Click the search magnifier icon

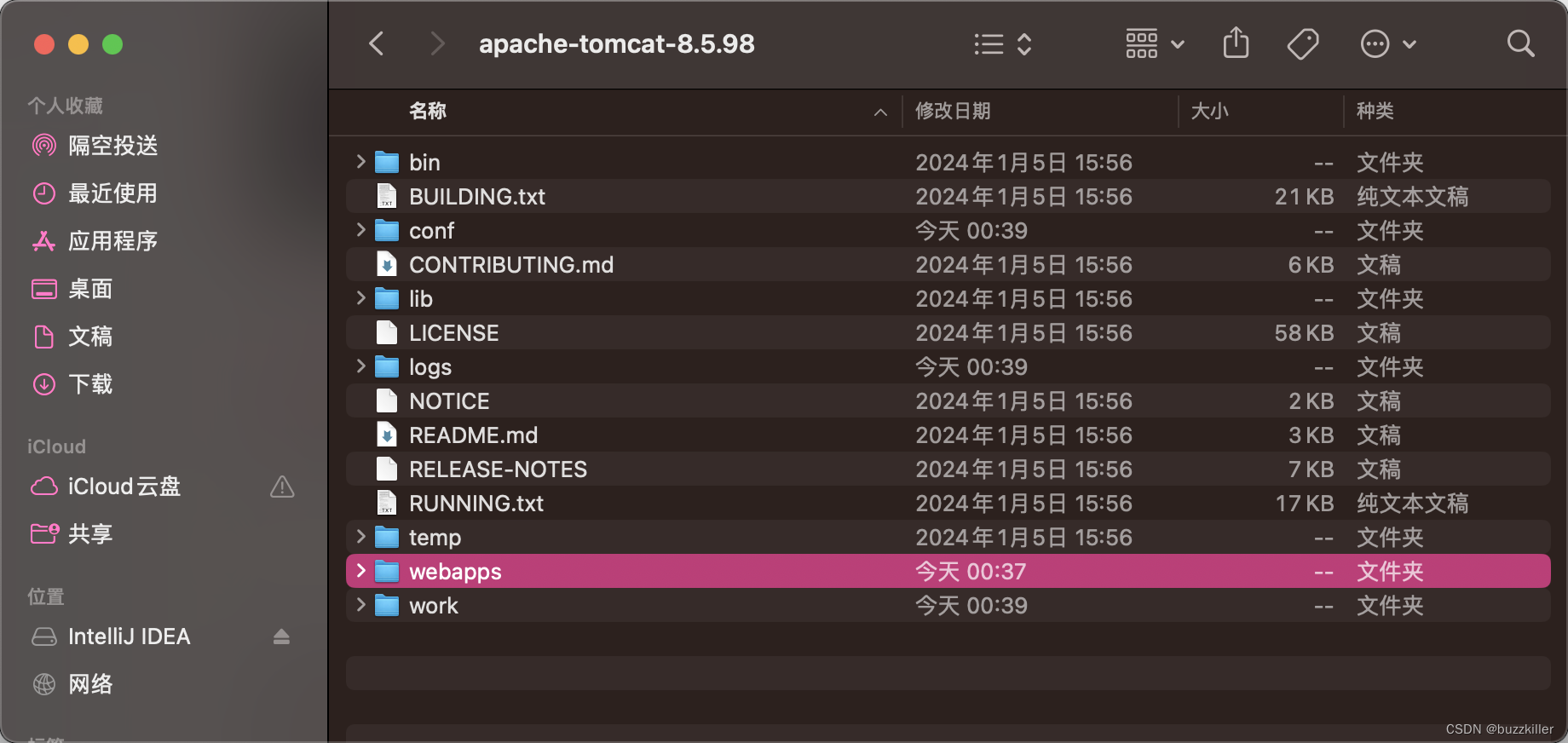pyautogui.click(x=1520, y=43)
